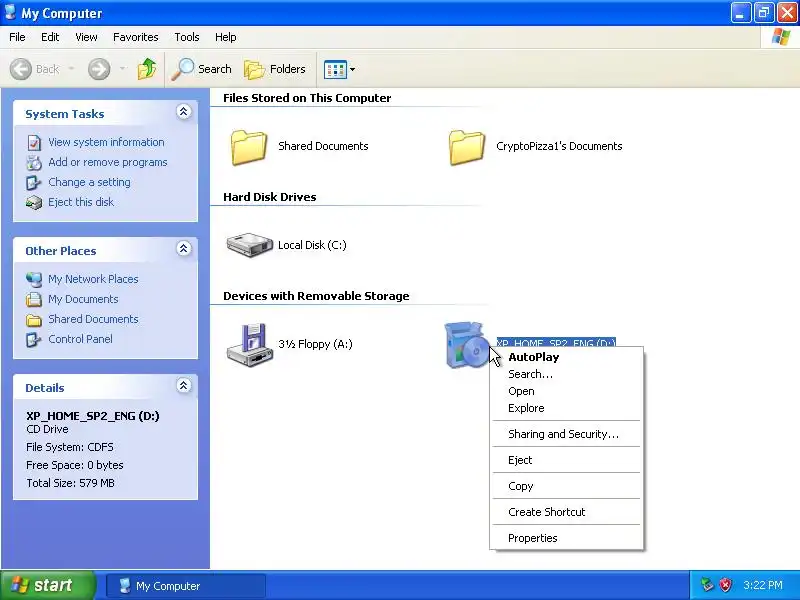The width and height of the screenshot is (800, 600).
Task: Click the 3½ Floppy (A:) label
Action: click(x=315, y=344)
